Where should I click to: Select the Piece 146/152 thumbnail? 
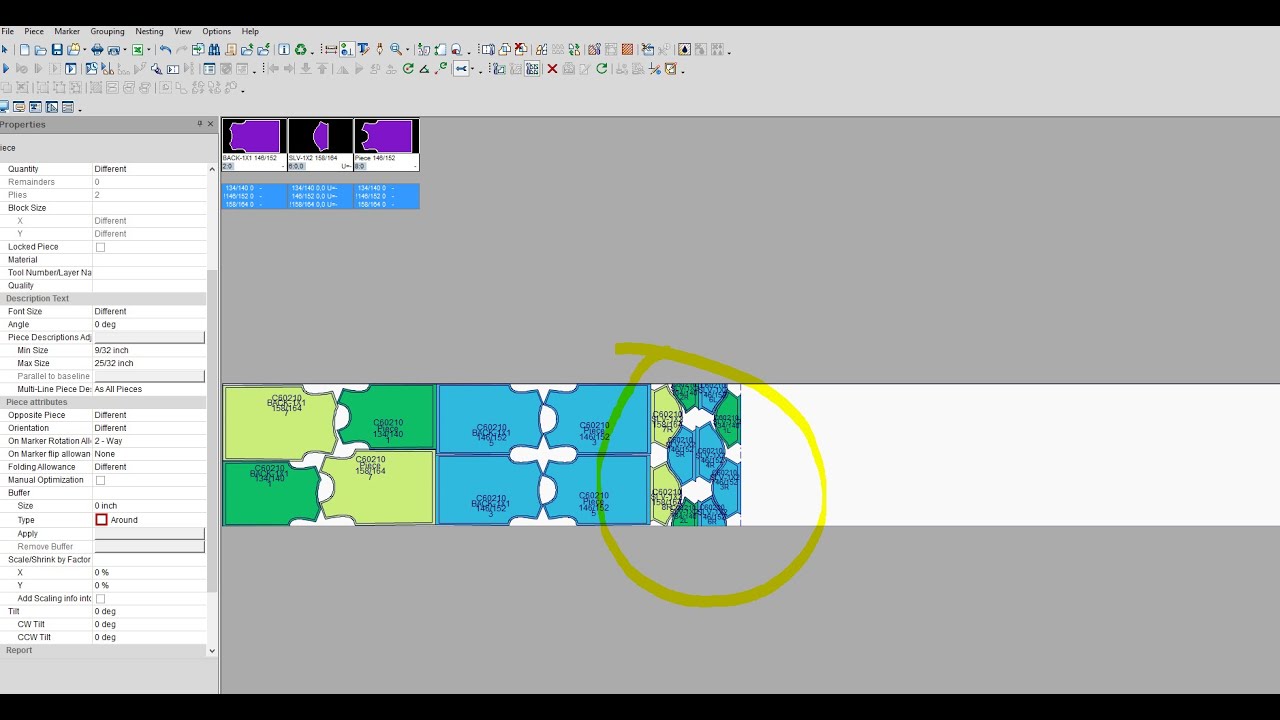click(386, 144)
